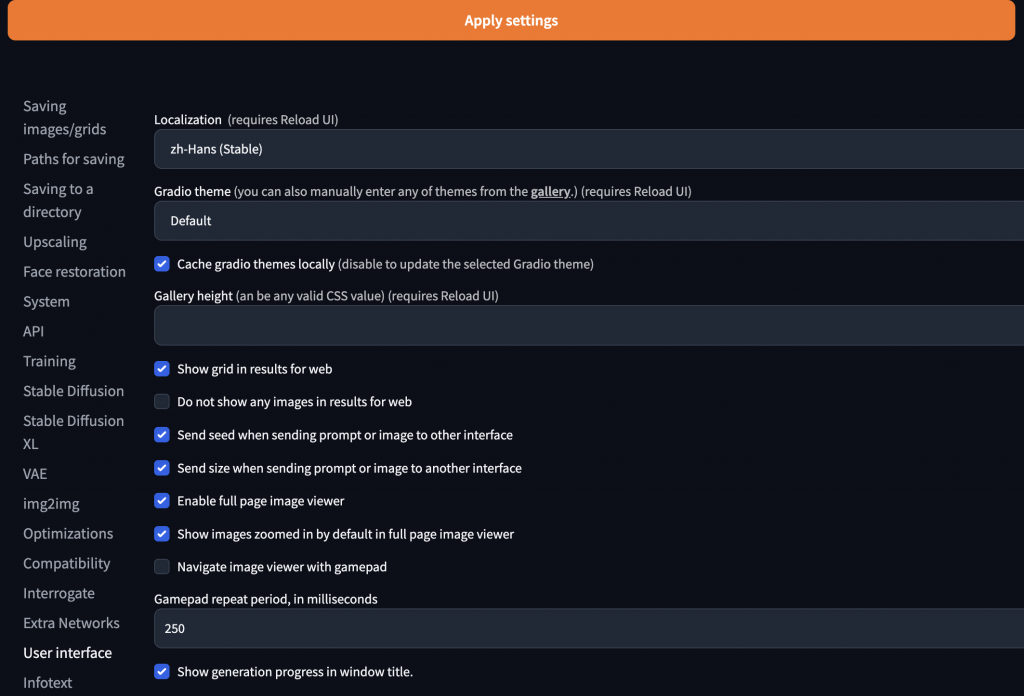The image size is (1024, 696).
Task: Disable Cache gradio themes locally
Action: pyautogui.click(x=162, y=264)
